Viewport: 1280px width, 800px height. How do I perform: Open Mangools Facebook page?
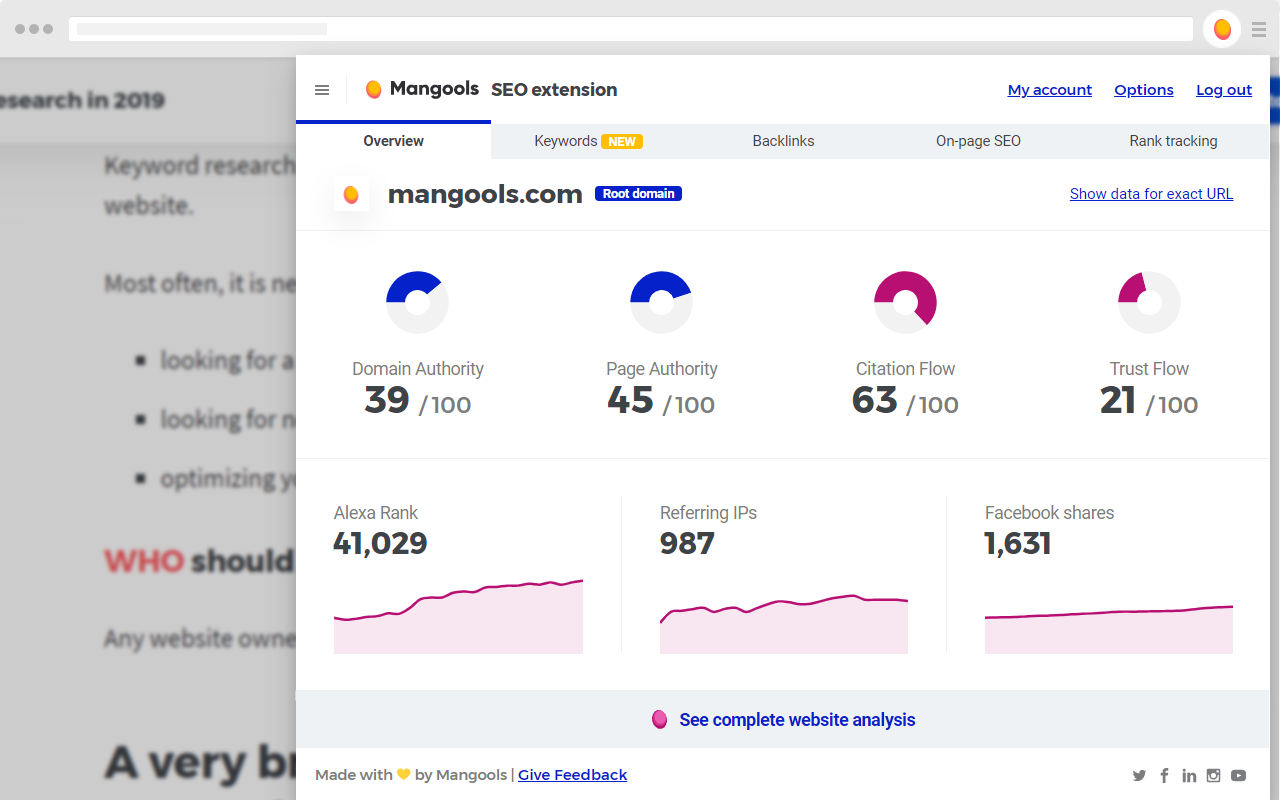point(1164,775)
